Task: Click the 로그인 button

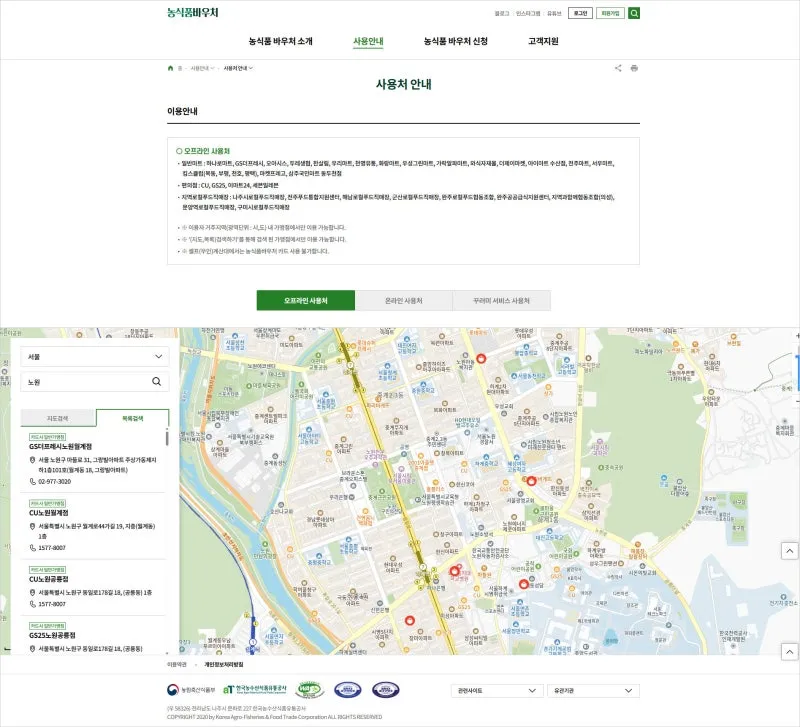Action: [x=580, y=13]
